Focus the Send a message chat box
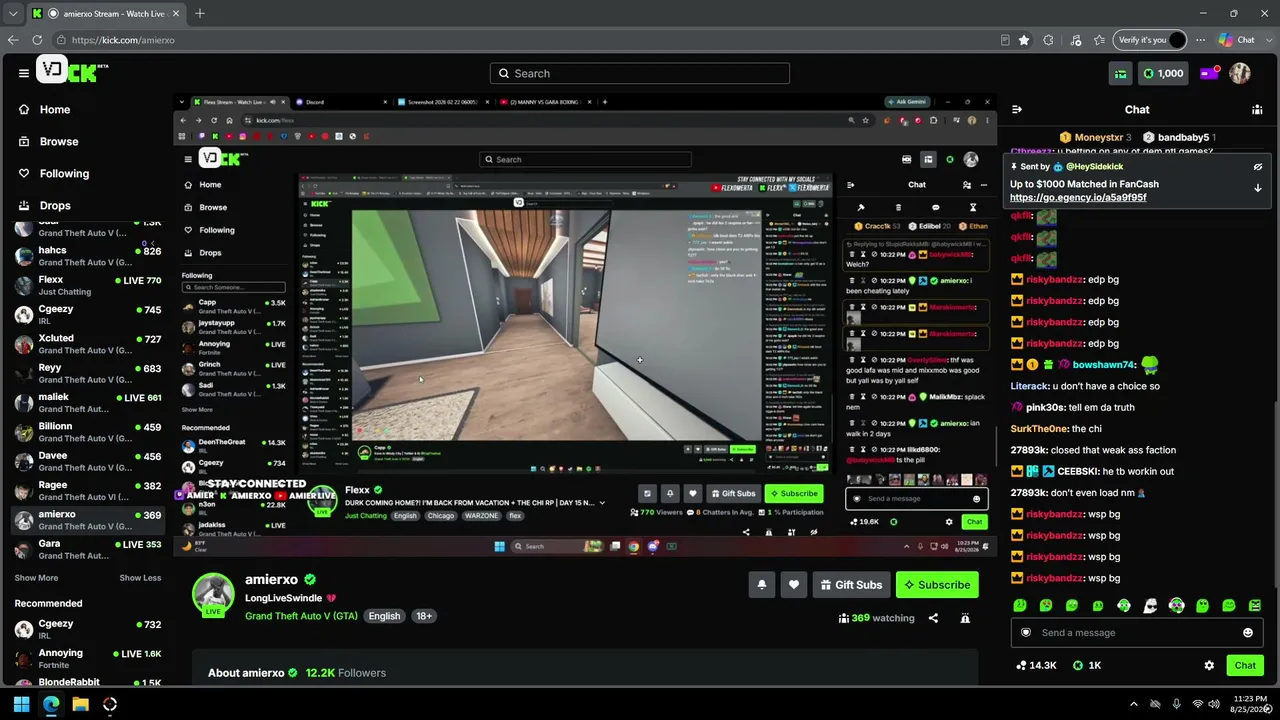1280x720 pixels. coord(1135,633)
